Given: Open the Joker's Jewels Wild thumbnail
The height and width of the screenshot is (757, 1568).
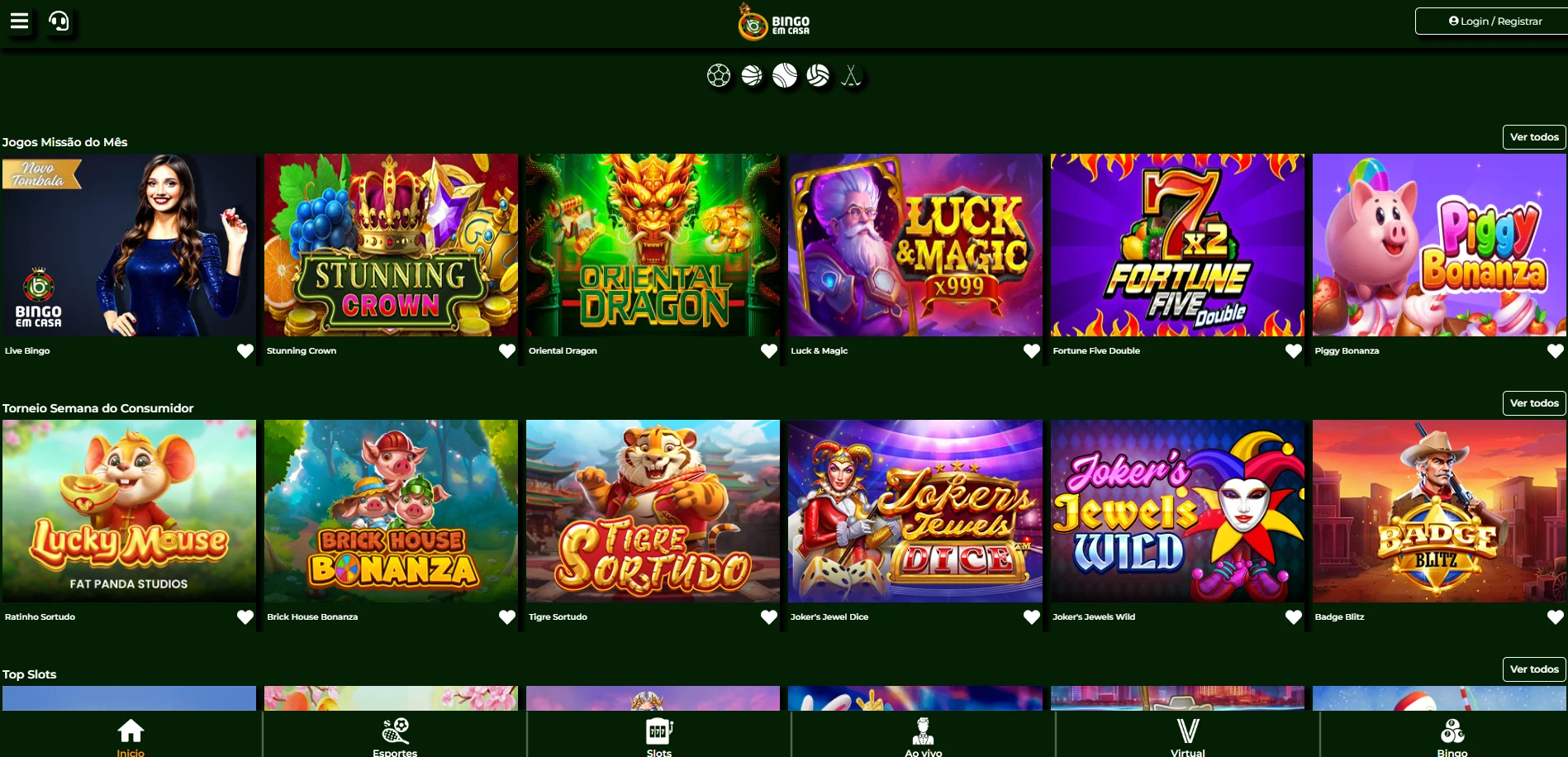Looking at the screenshot, I should pos(1177,511).
